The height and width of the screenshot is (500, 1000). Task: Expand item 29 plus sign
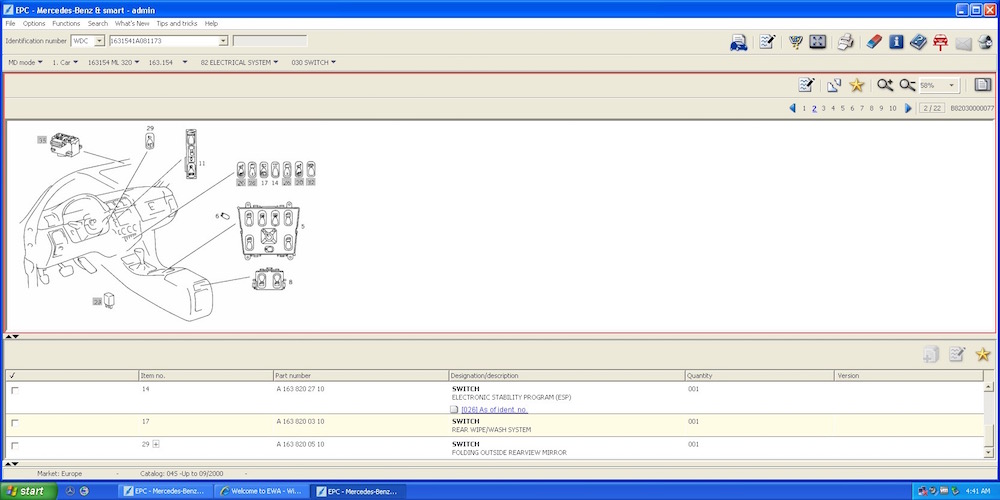click(x=156, y=444)
